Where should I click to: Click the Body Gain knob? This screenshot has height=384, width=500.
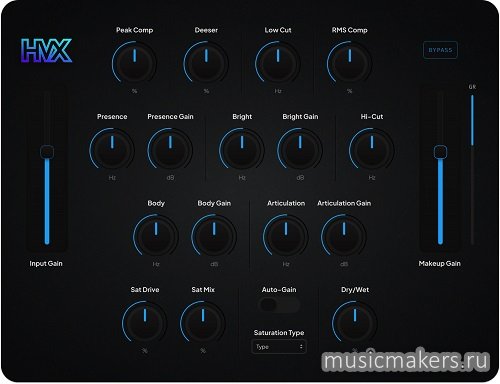click(214, 236)
